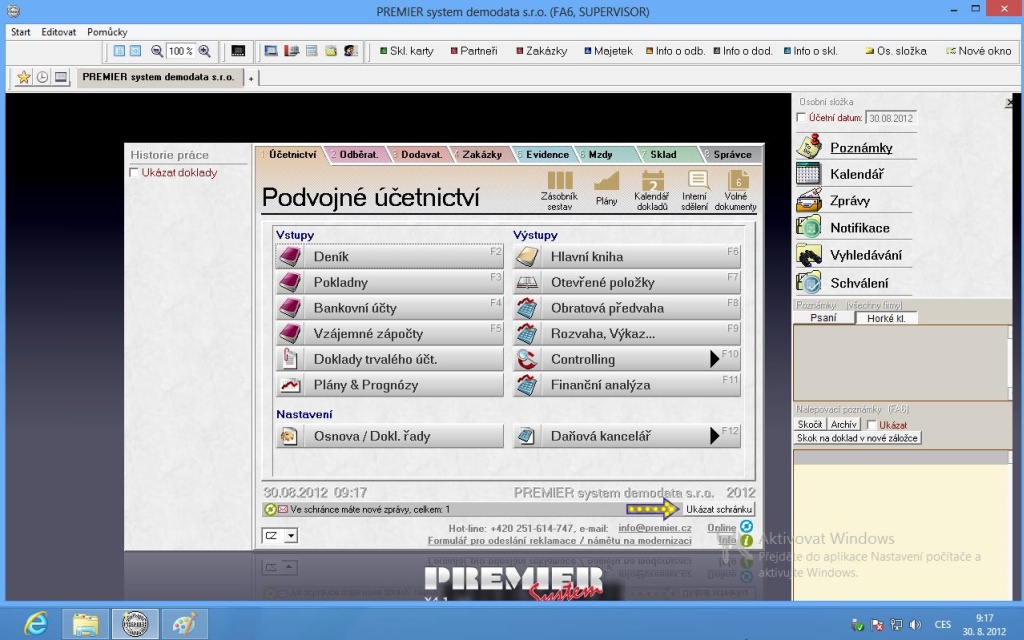Switch to the Správce tab

click(x=731, y=155)
